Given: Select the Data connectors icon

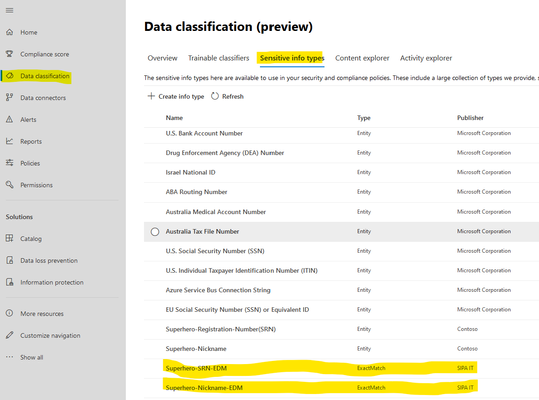Looking at the screenshot, I should pos(10,98).
